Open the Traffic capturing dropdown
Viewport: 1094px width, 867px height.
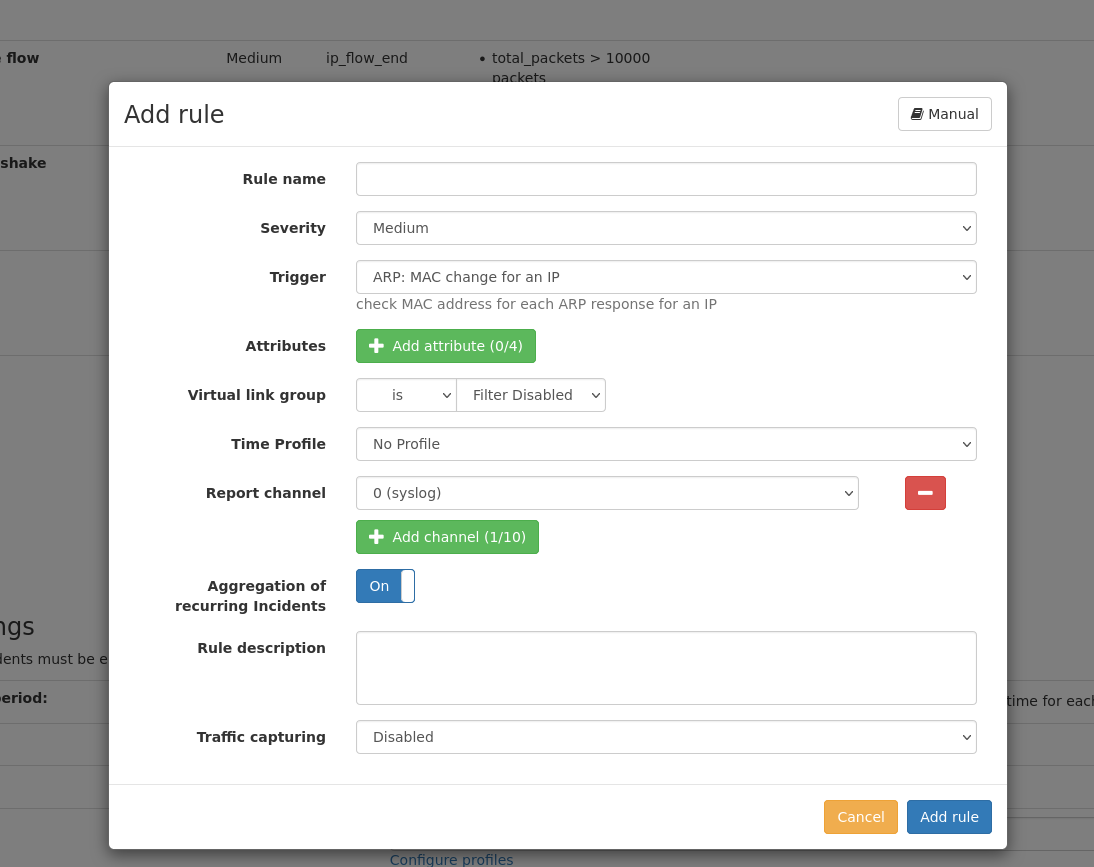tap(666, 737)
